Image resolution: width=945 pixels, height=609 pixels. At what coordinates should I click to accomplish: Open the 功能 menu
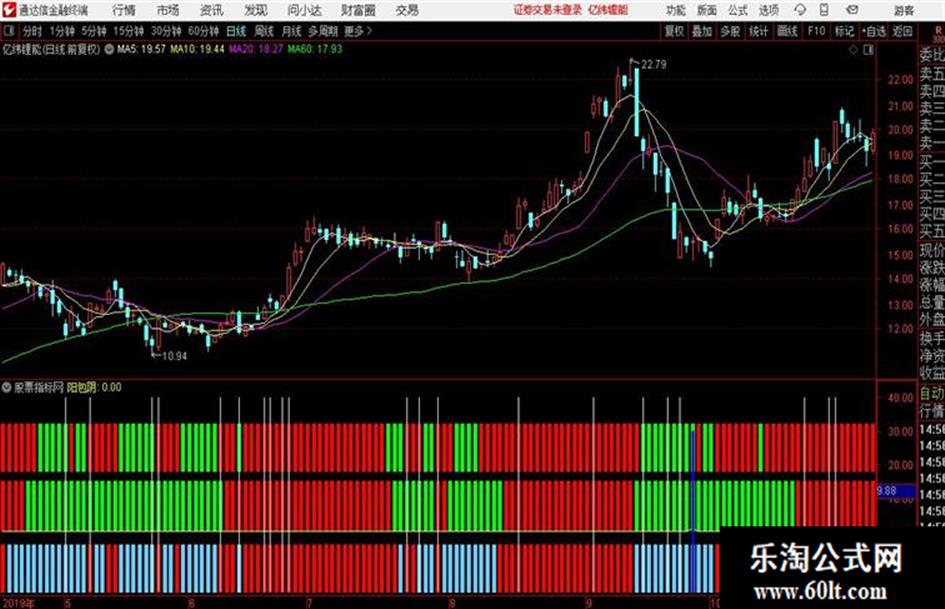(x=676, y=10)
